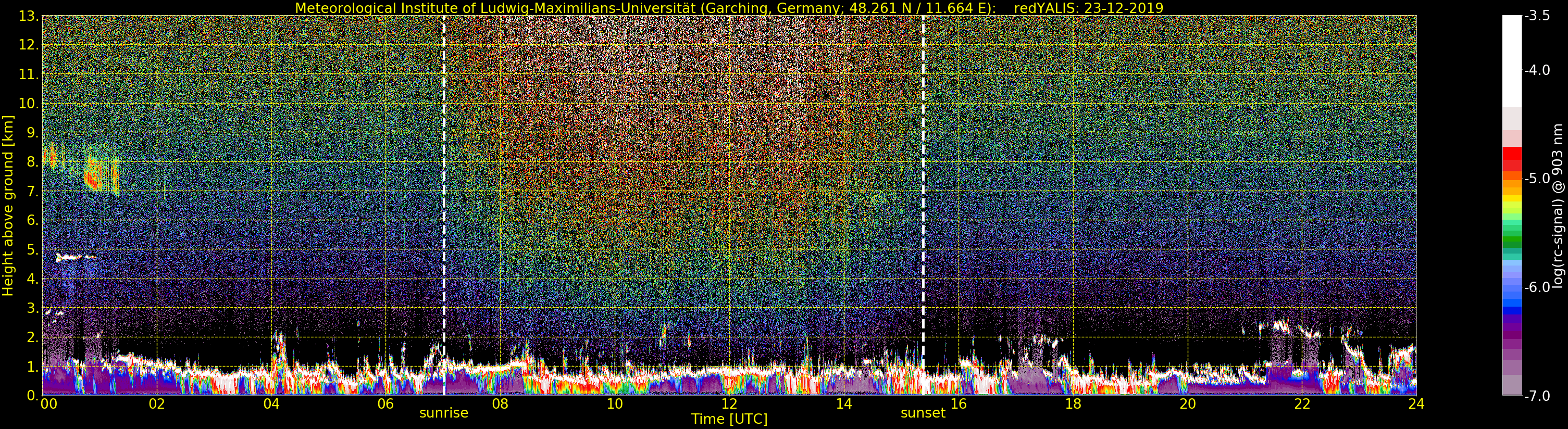Click the white dashed sunset marker line
Screen dimensions: 1568x429
pyautogui.click(x=924, y=205)
